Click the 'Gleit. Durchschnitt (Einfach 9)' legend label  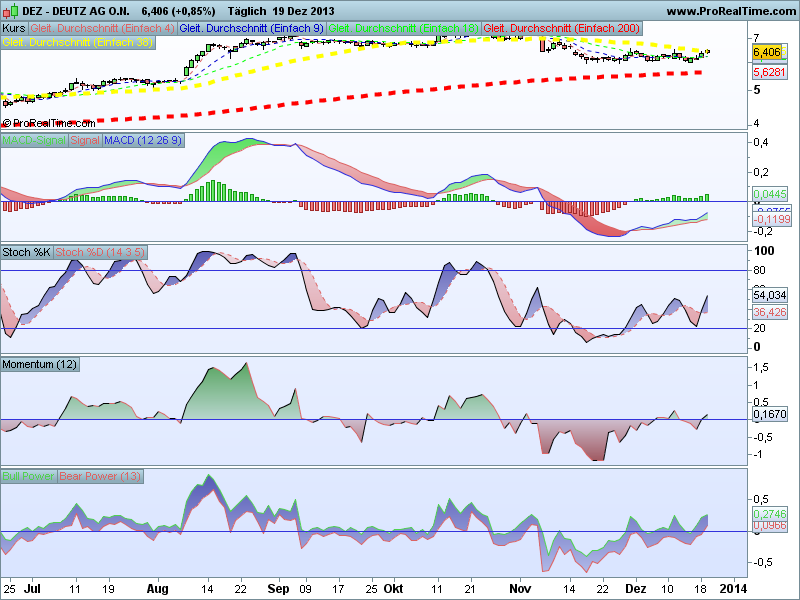click(252, 28)
